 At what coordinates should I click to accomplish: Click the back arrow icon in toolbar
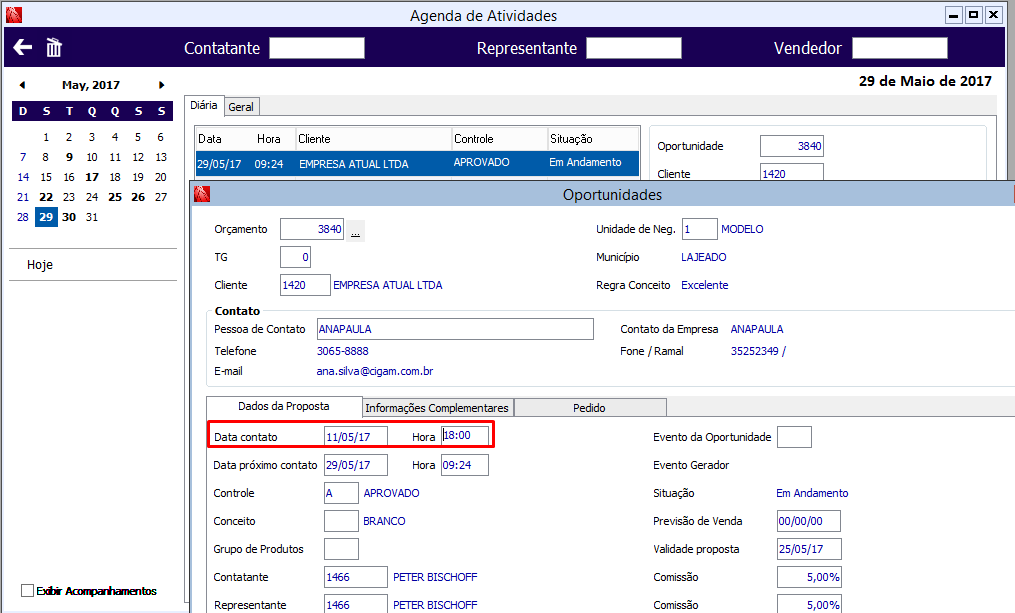tap(23, 47)
